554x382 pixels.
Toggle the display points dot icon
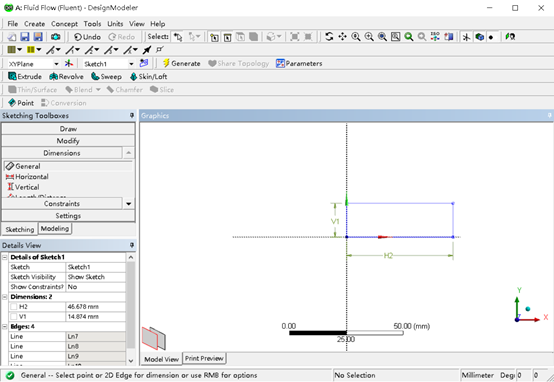[491, 37]
